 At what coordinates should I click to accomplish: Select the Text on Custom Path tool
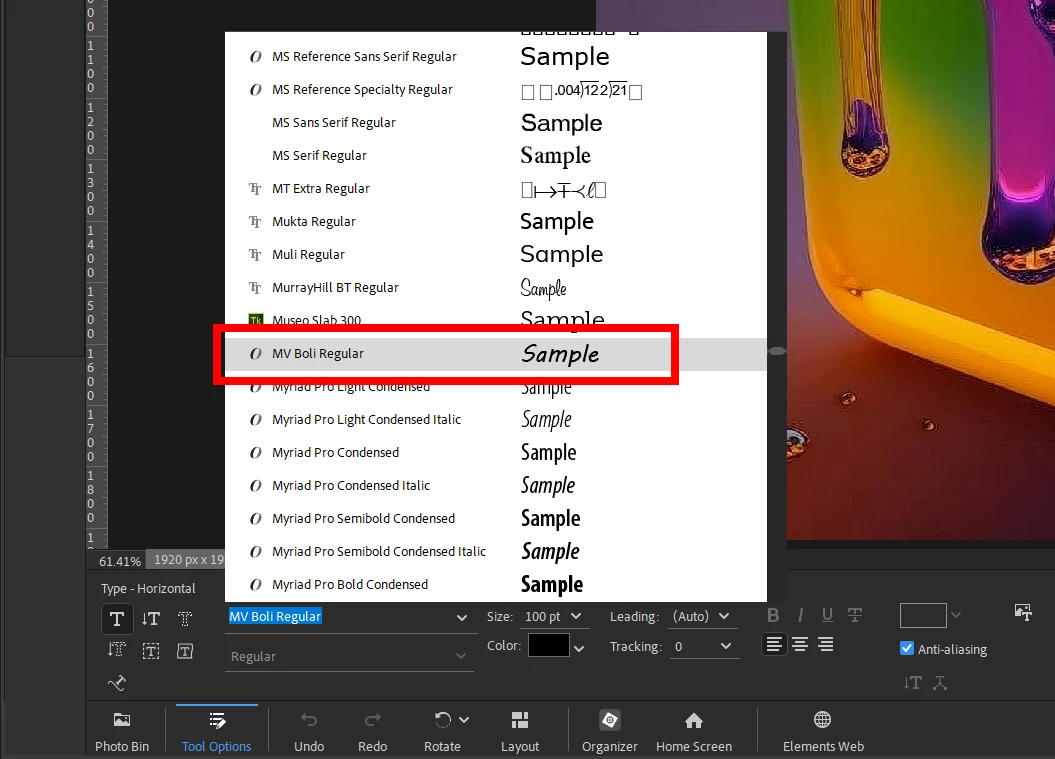117,683
